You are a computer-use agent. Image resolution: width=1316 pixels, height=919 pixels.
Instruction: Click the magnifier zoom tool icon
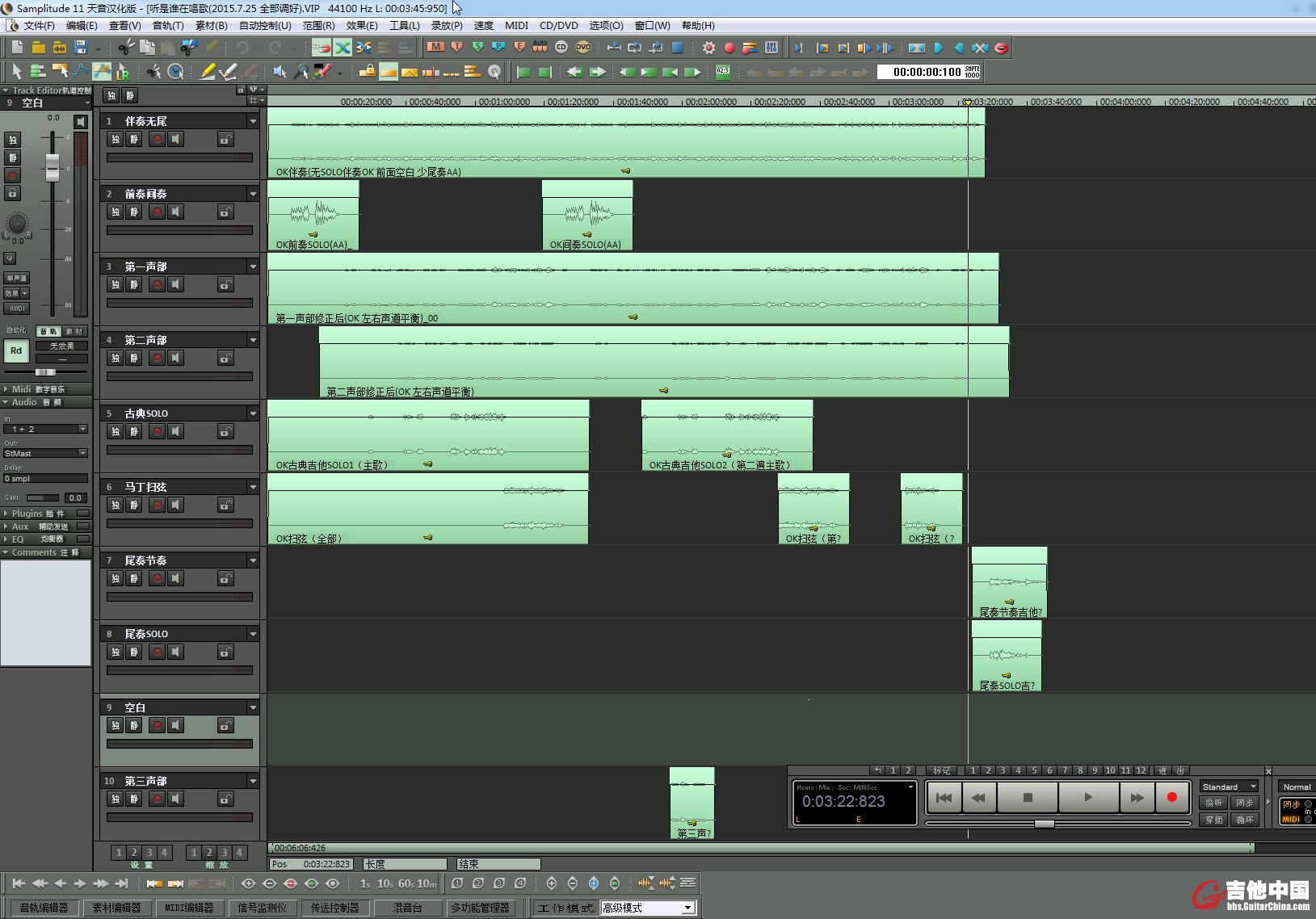(301, 72)
